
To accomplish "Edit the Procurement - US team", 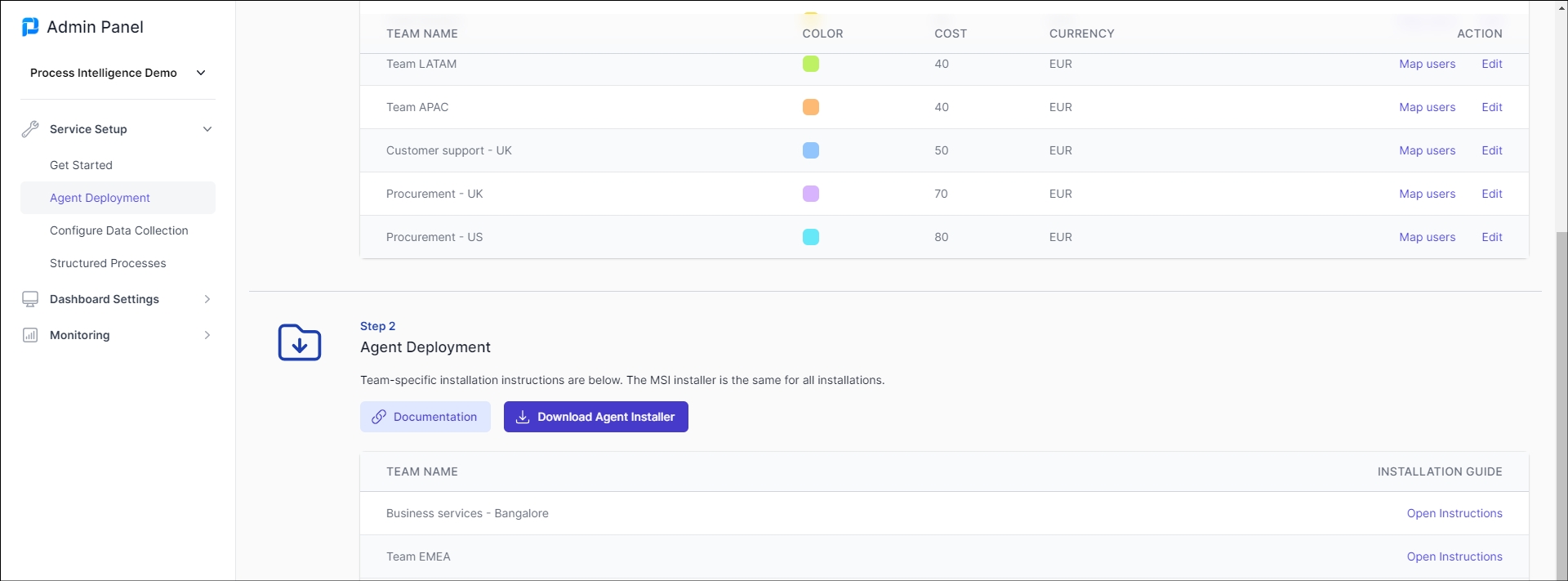I will tap(1491, 237).
